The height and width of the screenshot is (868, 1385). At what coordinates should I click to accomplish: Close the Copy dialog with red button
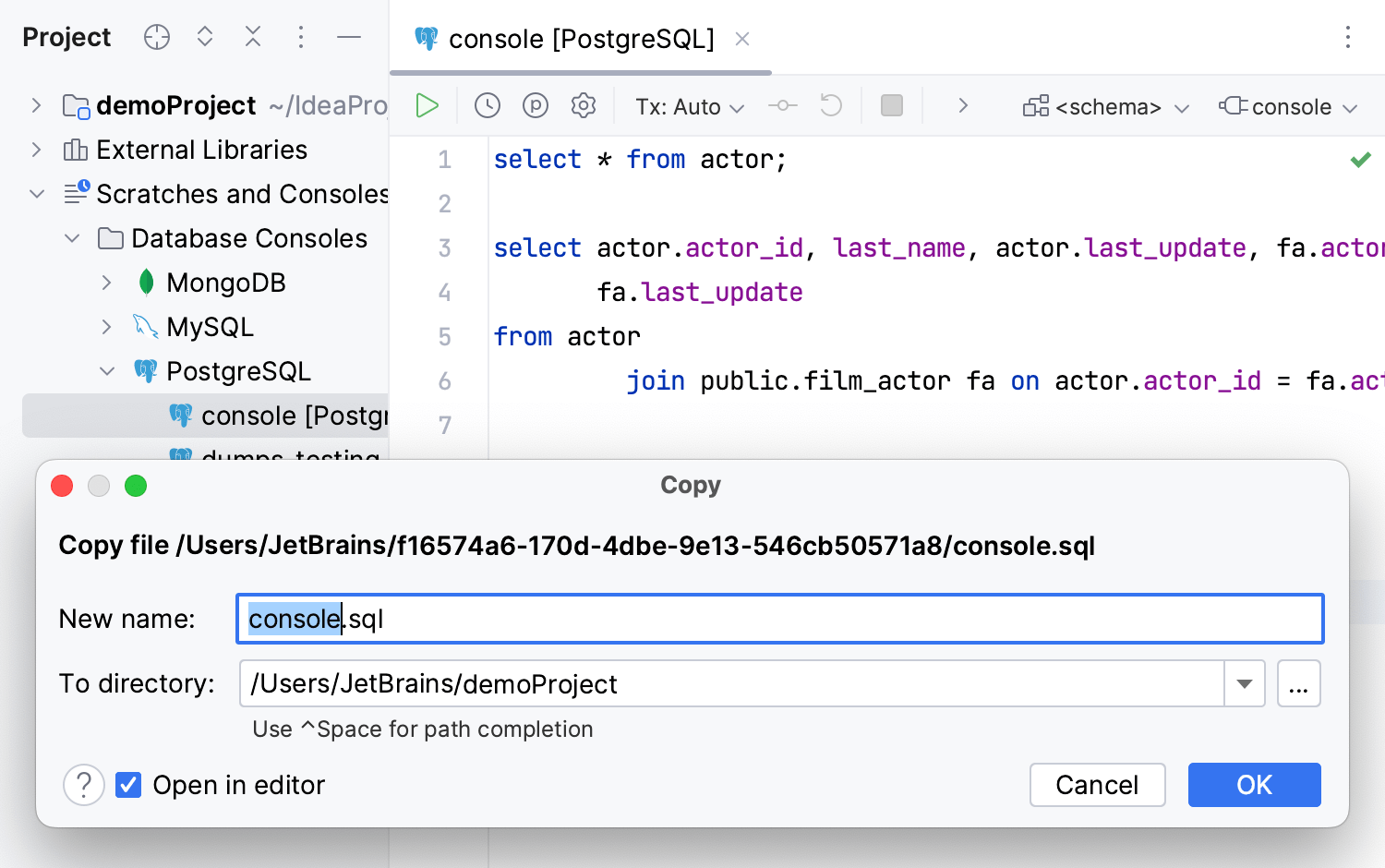click(62, 486)
